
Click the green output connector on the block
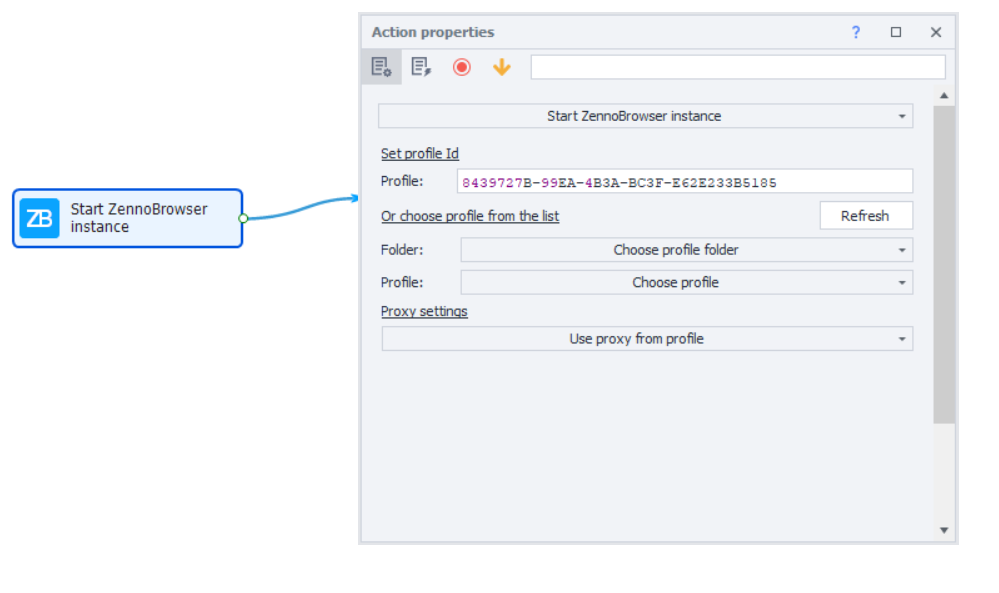(243, 218)
